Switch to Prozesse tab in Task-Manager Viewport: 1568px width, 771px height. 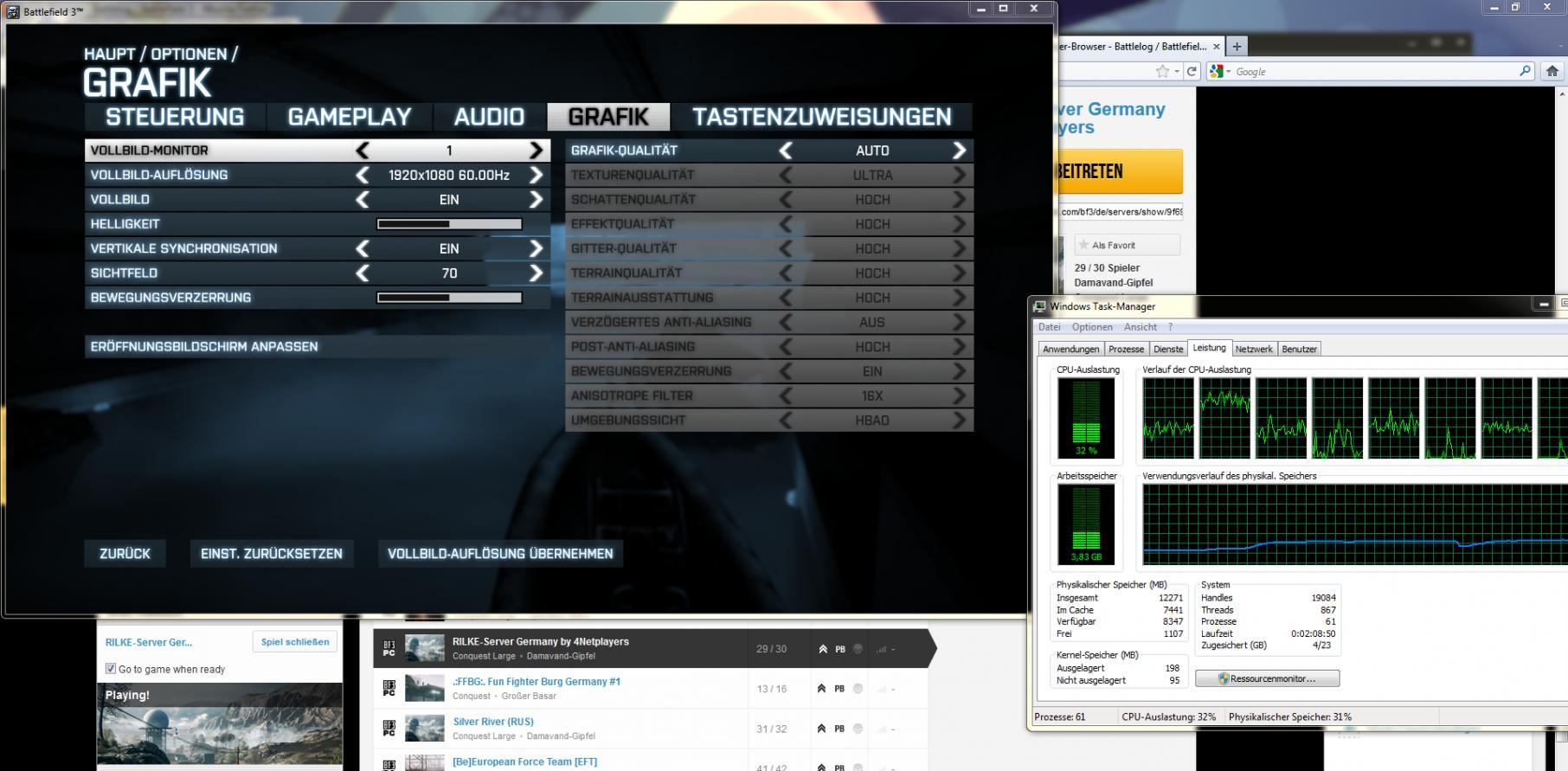pos(1126,349)
